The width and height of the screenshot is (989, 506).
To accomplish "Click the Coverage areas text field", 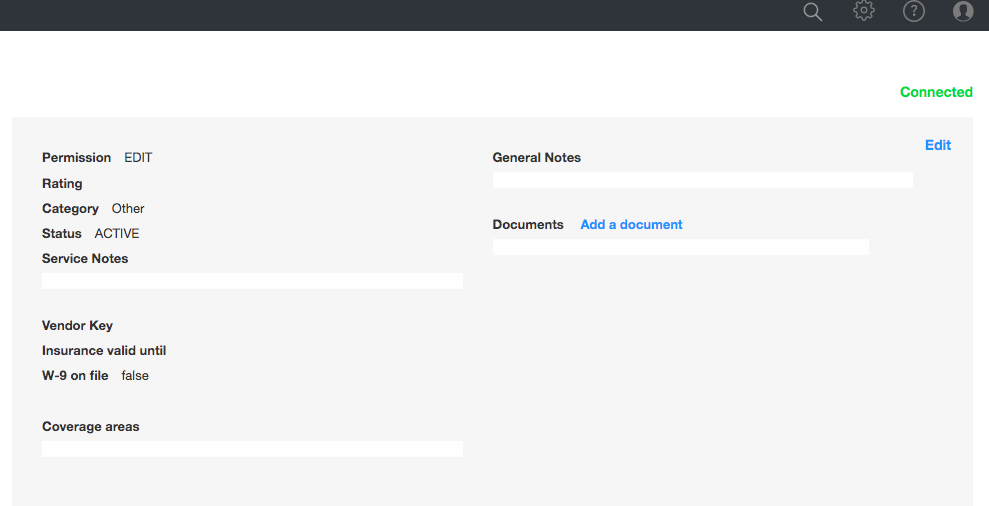I will coord(252,449).
